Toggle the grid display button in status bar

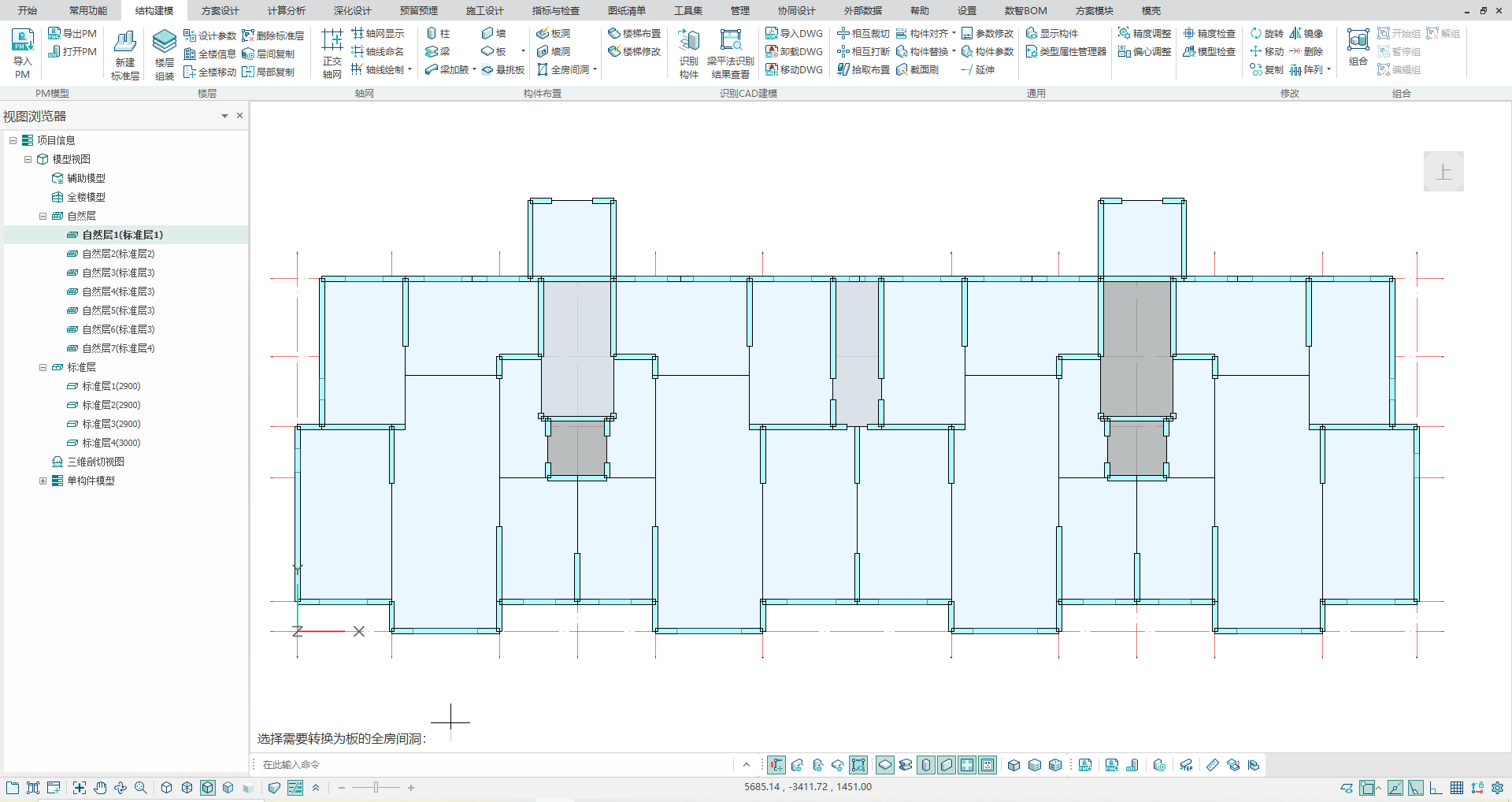1457,788
